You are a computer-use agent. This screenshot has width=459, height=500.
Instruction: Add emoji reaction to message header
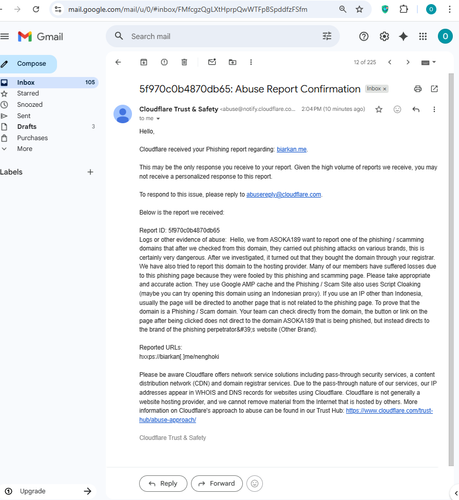click(x=397, y=109)
